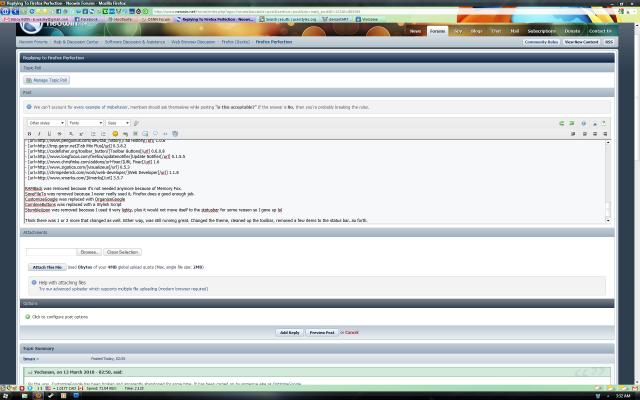Click inside the post text editor
This screenshot has width=640, height=400.
point(314,182)
